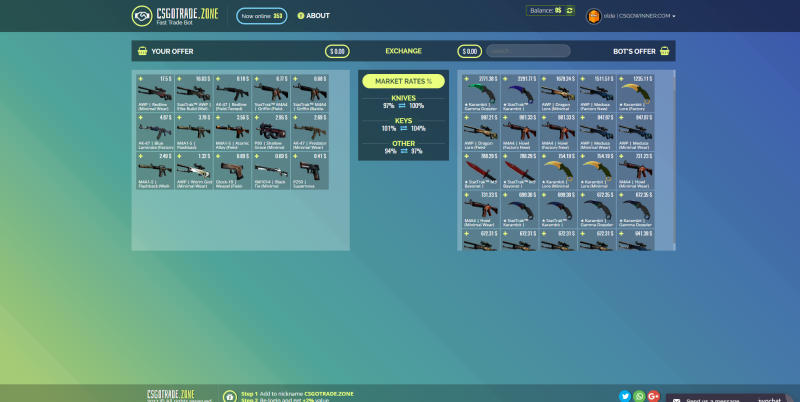Click the Now online 353 badge
This screenshot has height=402, width=800.
(x=262, y=16)
